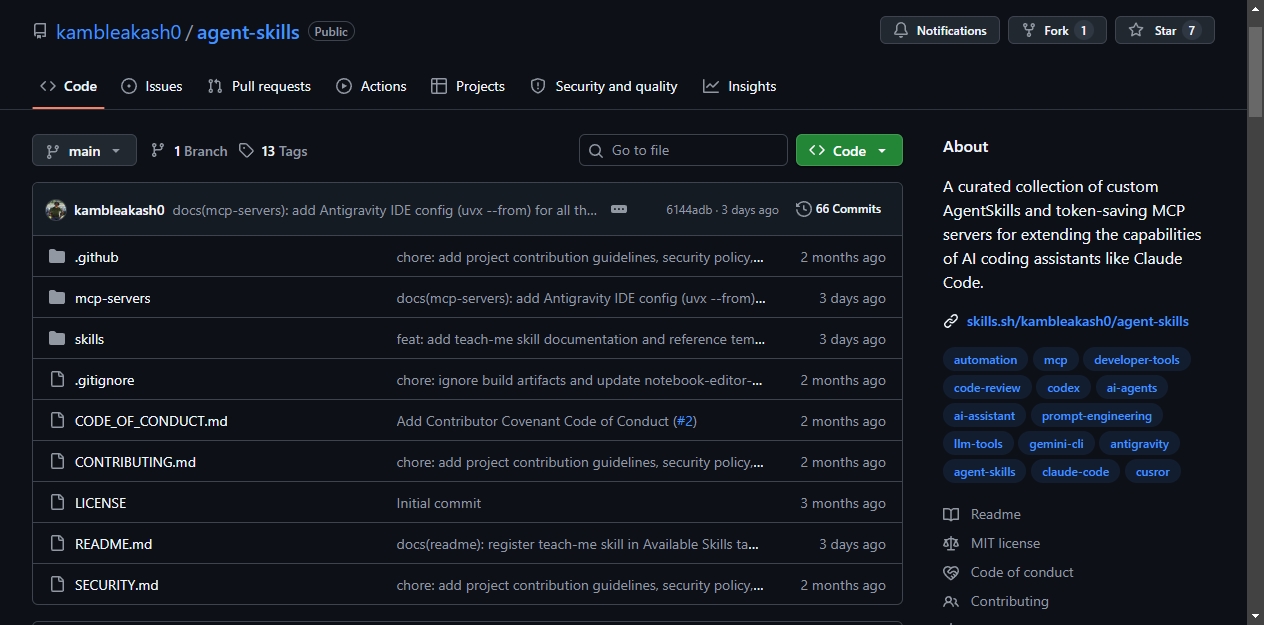Star the agent-skills repository

(x=1164, y=31)
